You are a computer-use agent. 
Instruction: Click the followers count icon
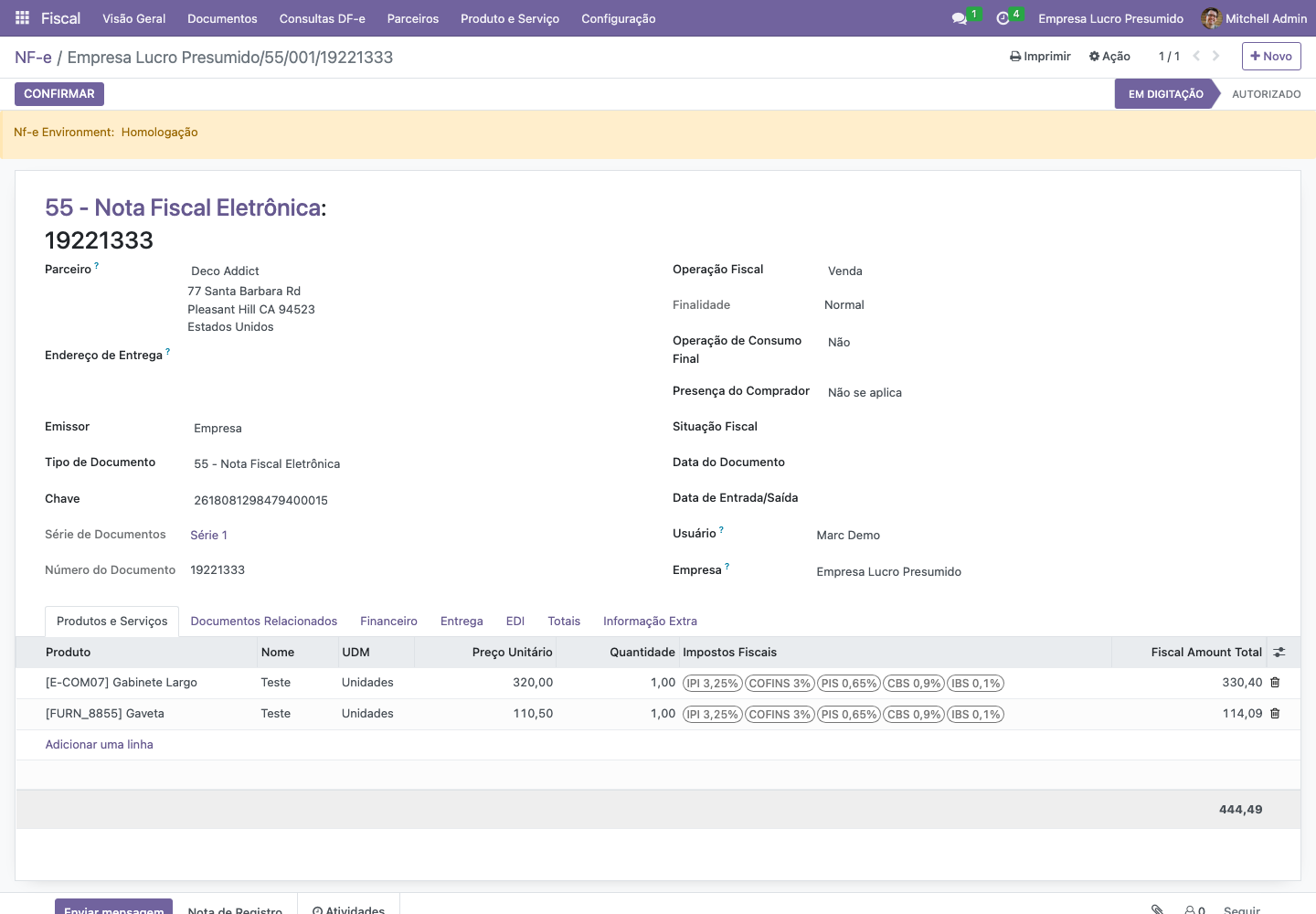pyautogui.click(x=1194, y=910)
